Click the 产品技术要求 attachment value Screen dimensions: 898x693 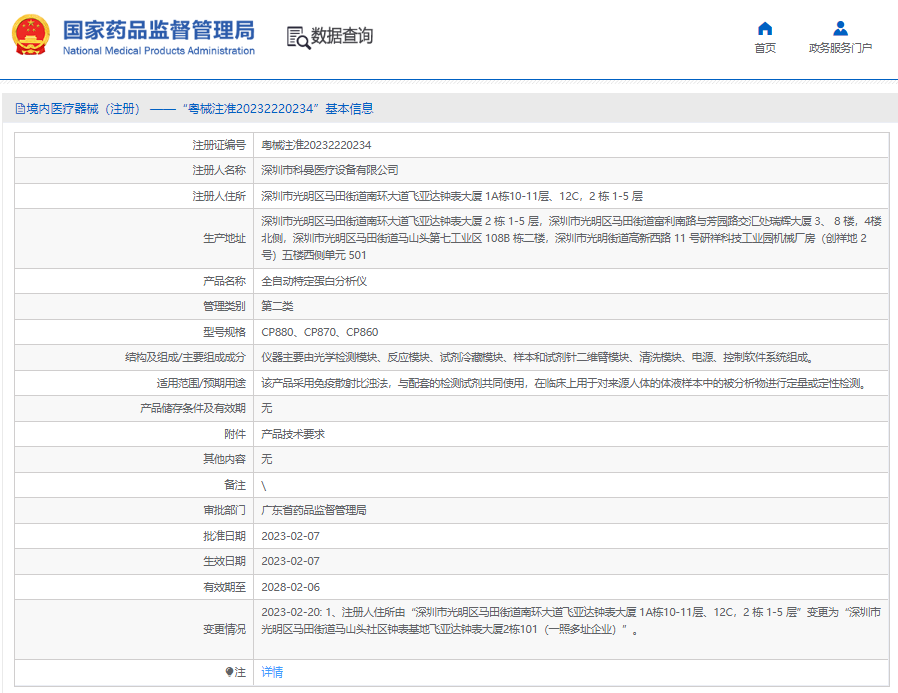[x=293, y=434]
